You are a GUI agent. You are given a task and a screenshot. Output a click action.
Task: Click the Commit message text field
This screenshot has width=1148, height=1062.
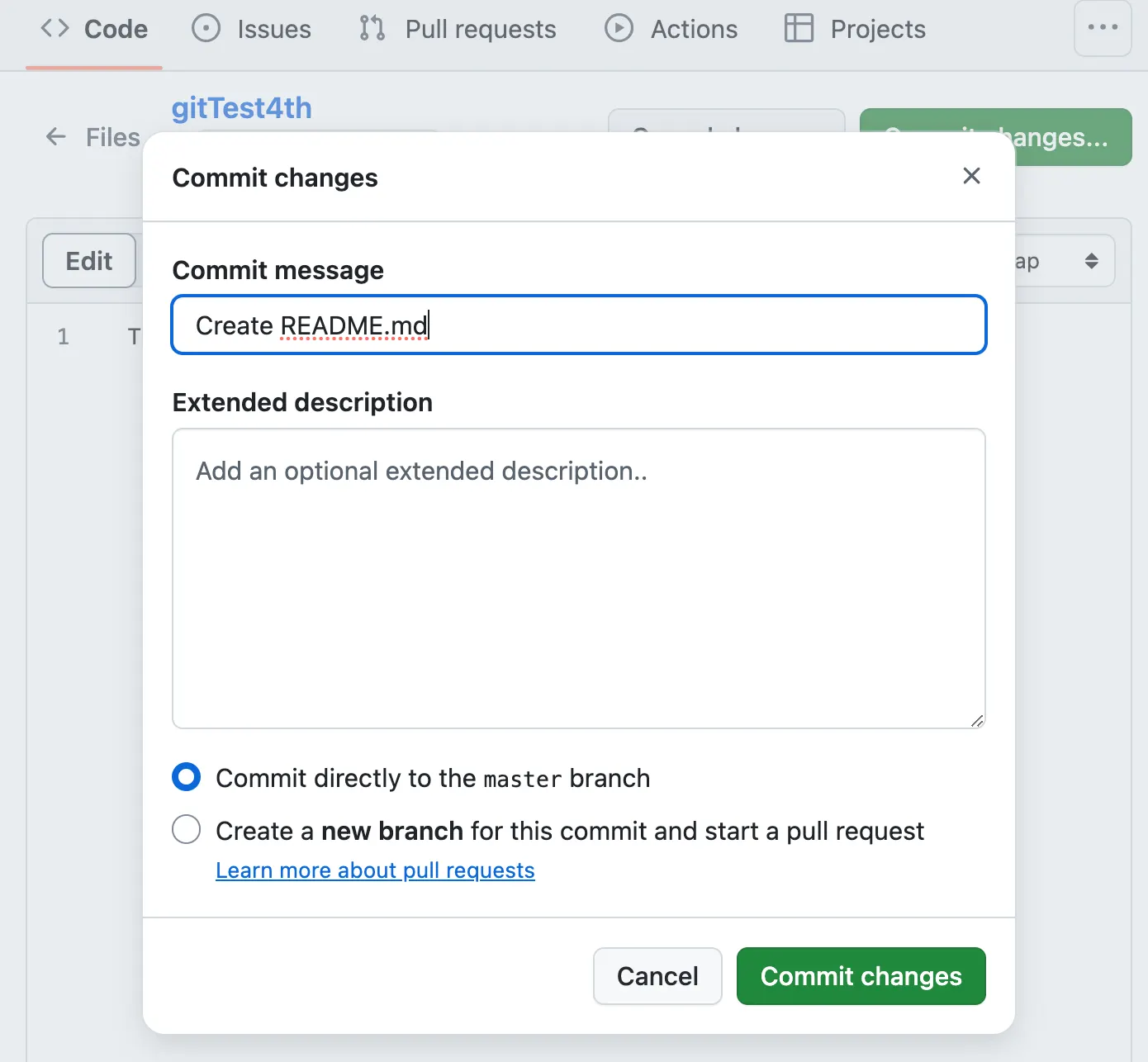click(x=578, y=325)
